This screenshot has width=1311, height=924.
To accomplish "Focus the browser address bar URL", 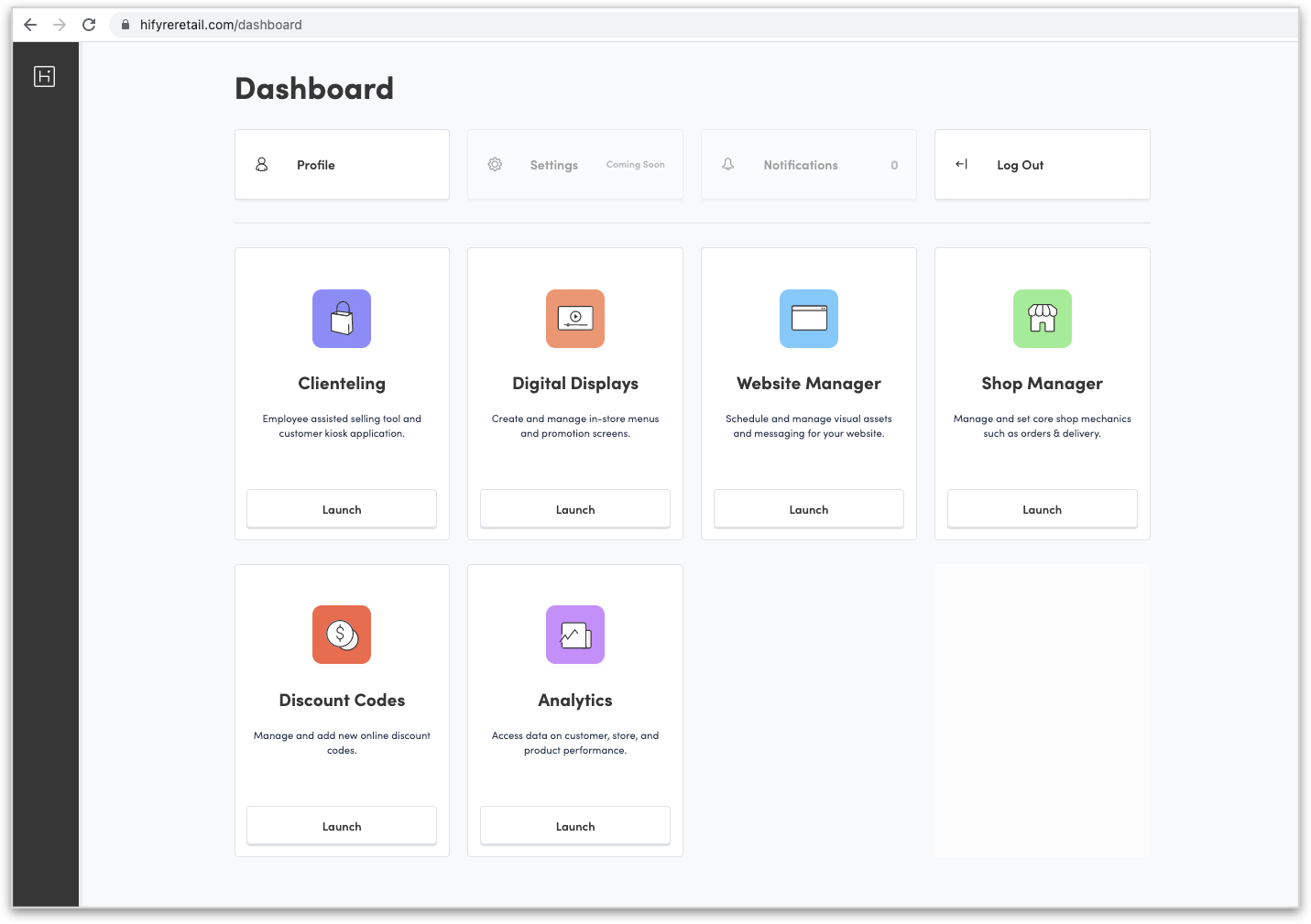I will point(221,25).
